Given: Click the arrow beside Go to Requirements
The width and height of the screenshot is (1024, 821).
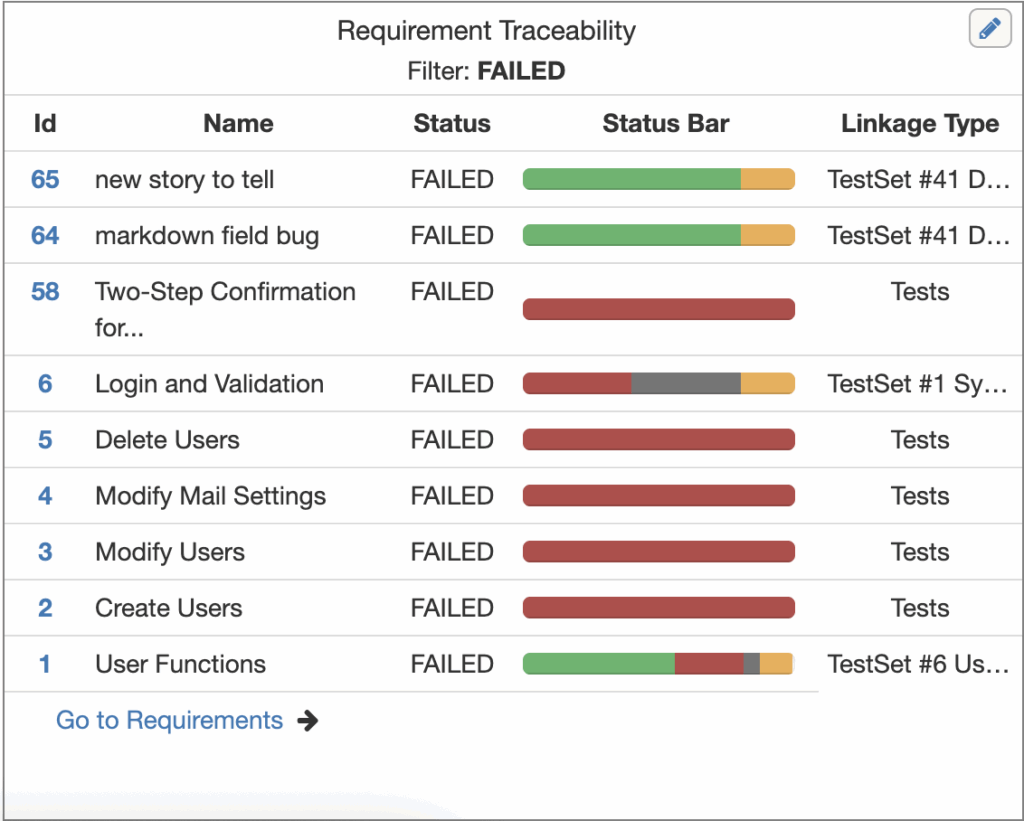Looking at the screenshot, I should coord(308,720).
